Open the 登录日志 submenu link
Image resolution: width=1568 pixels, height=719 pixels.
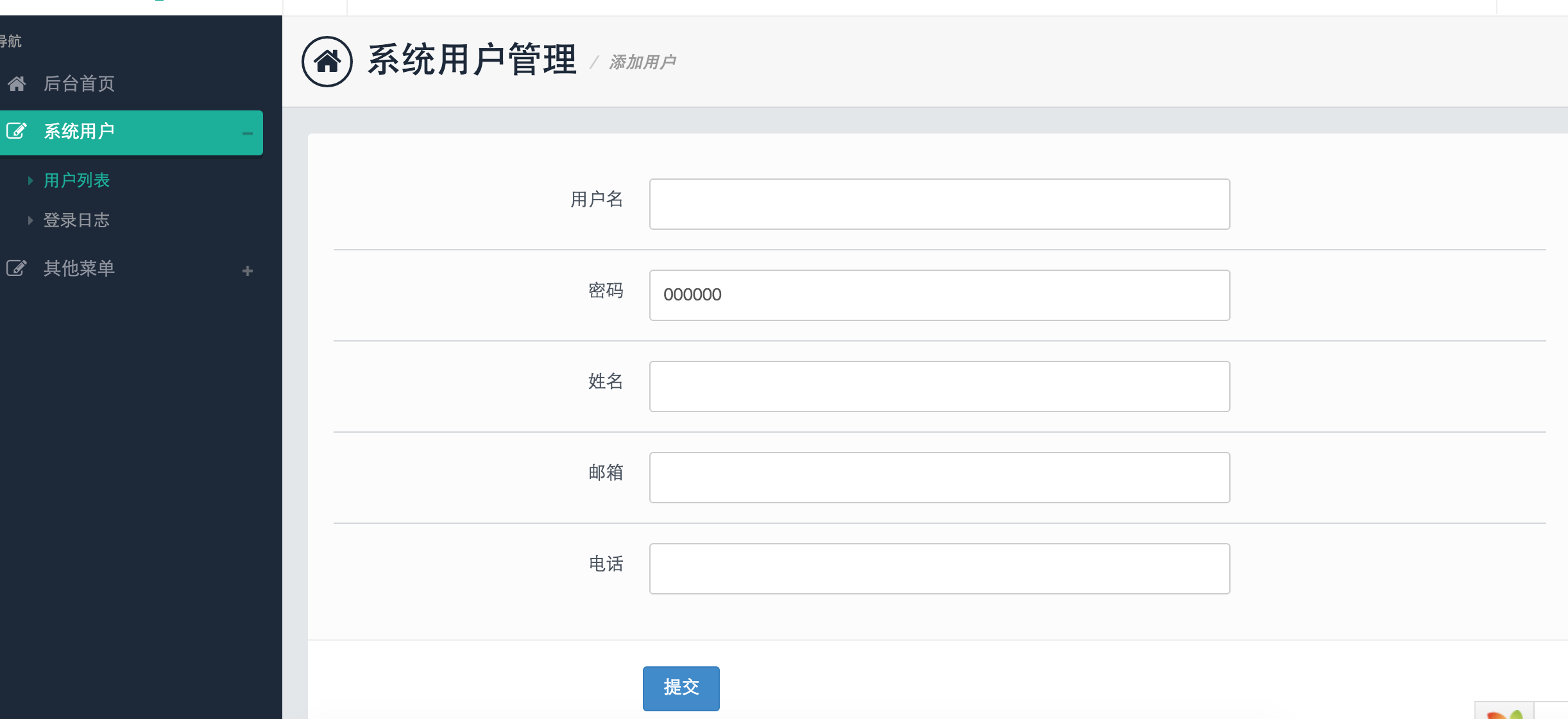tap(76, 220)
